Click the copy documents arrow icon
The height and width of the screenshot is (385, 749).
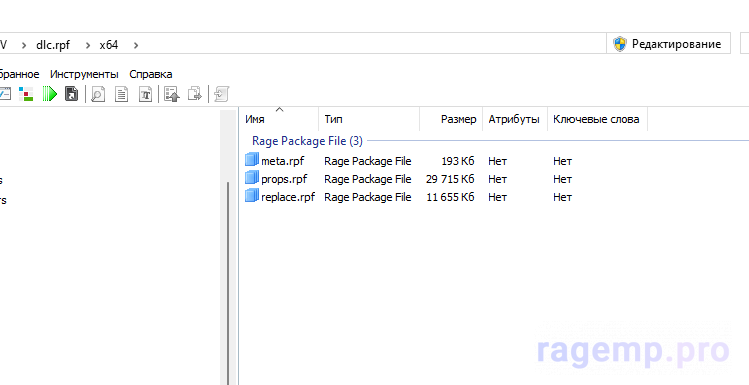(x=195, y=94)
